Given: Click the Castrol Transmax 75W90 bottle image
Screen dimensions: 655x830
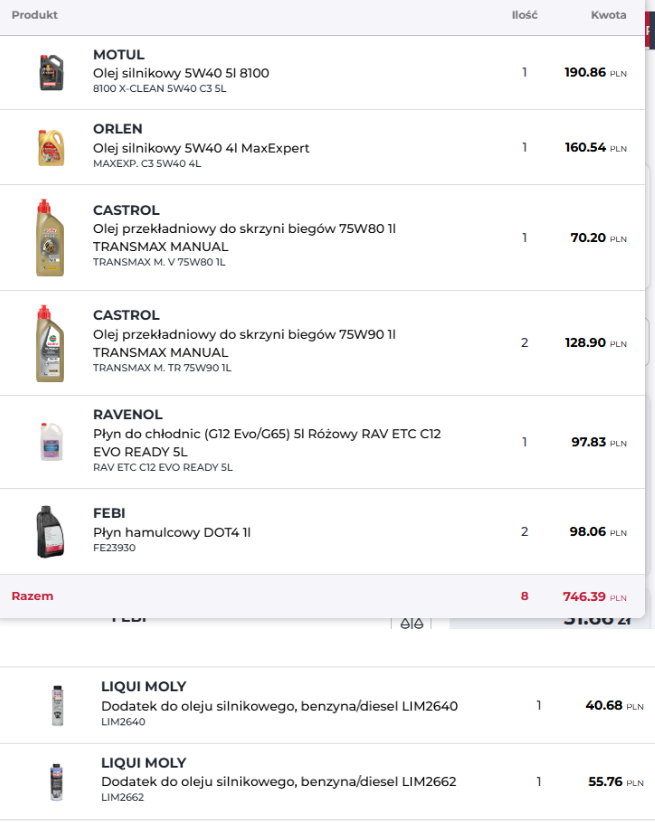Looking at the screenshot, I should (x=50, y=343).
